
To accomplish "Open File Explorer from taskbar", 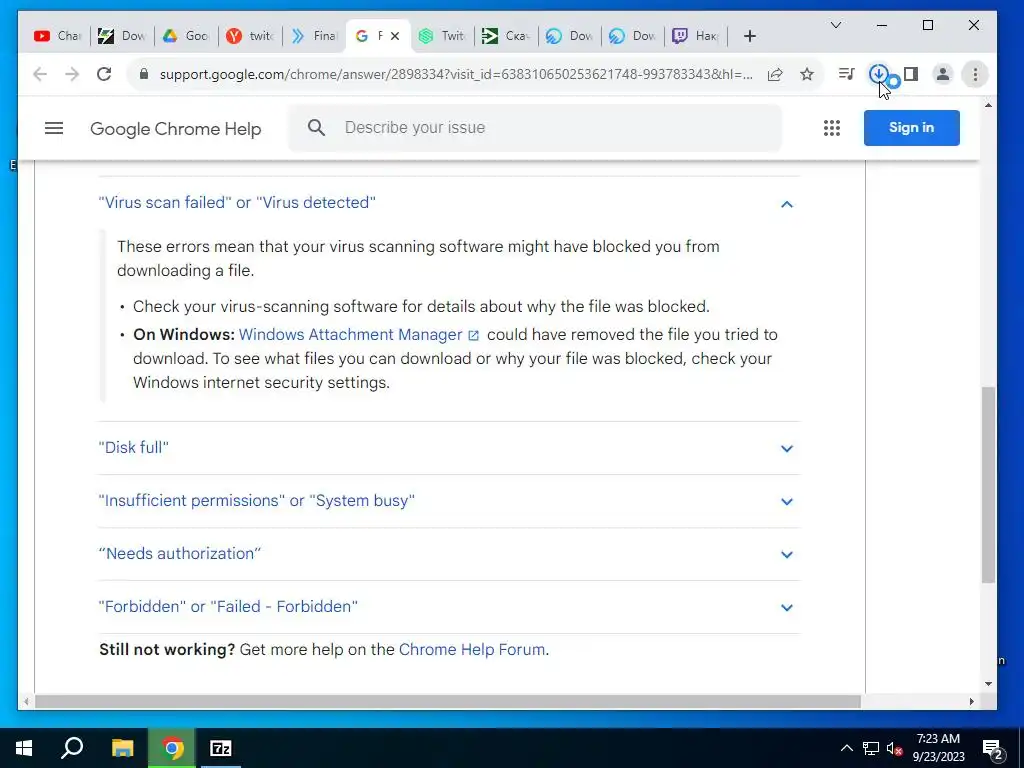I will coord(122,748).
